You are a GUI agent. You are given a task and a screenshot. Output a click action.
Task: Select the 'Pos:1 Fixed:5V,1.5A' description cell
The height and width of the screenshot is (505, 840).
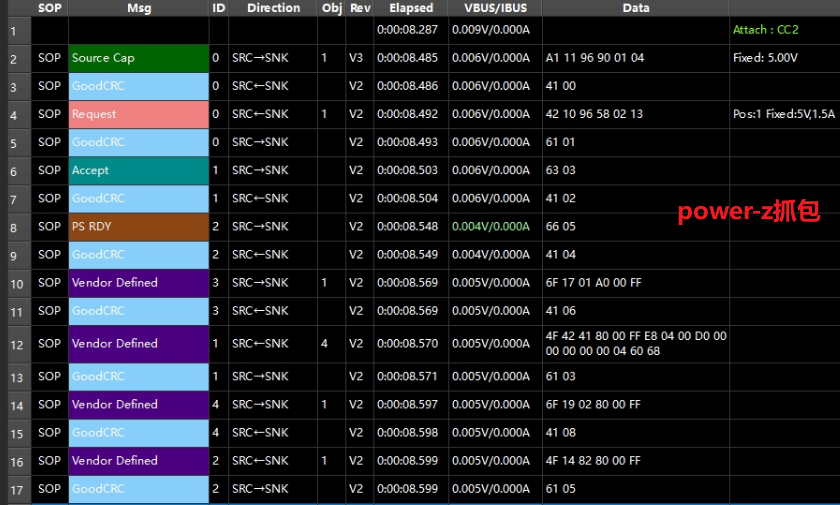784,114
